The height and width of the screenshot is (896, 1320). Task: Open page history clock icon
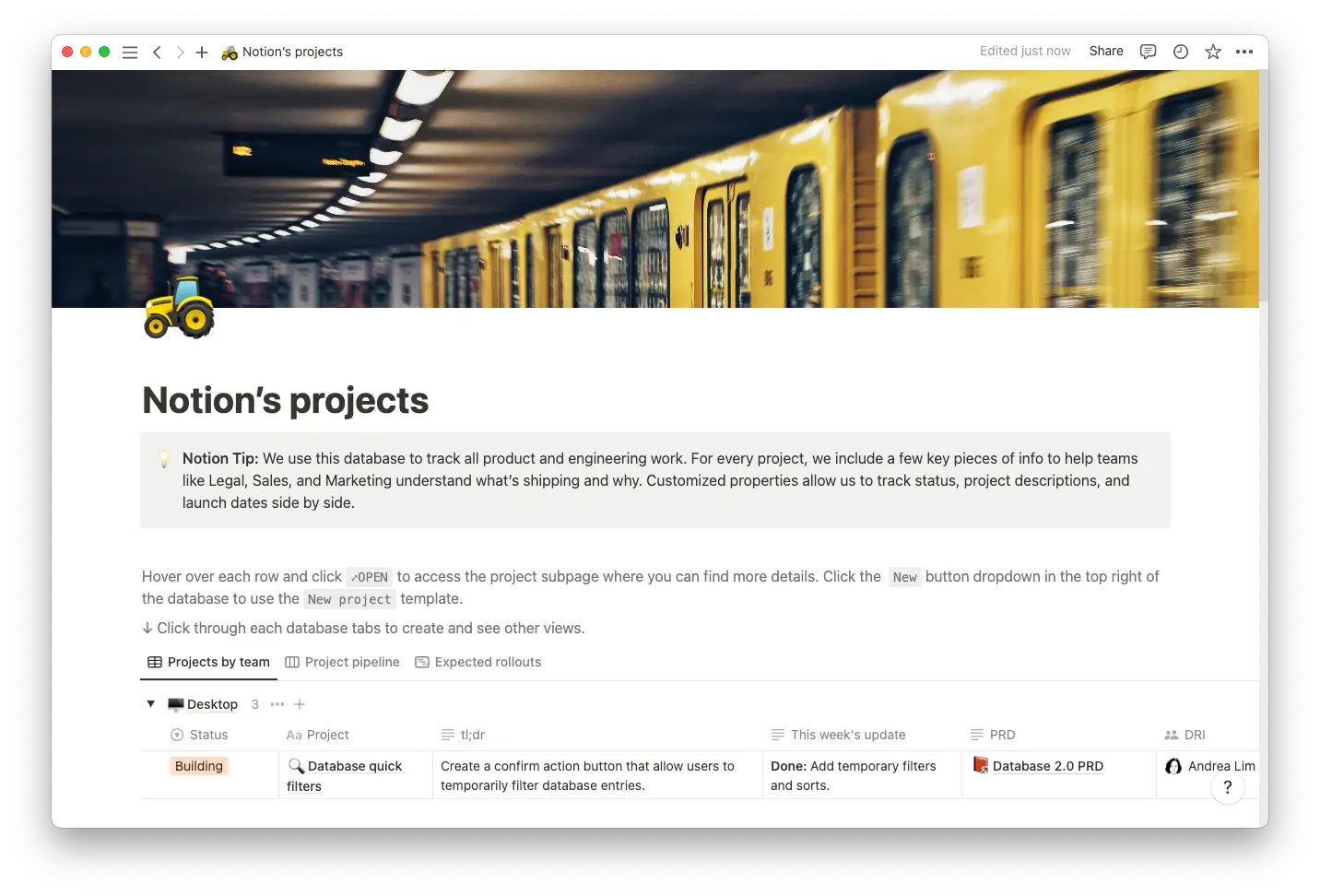pyautogui.click(x=1180, y=52)
